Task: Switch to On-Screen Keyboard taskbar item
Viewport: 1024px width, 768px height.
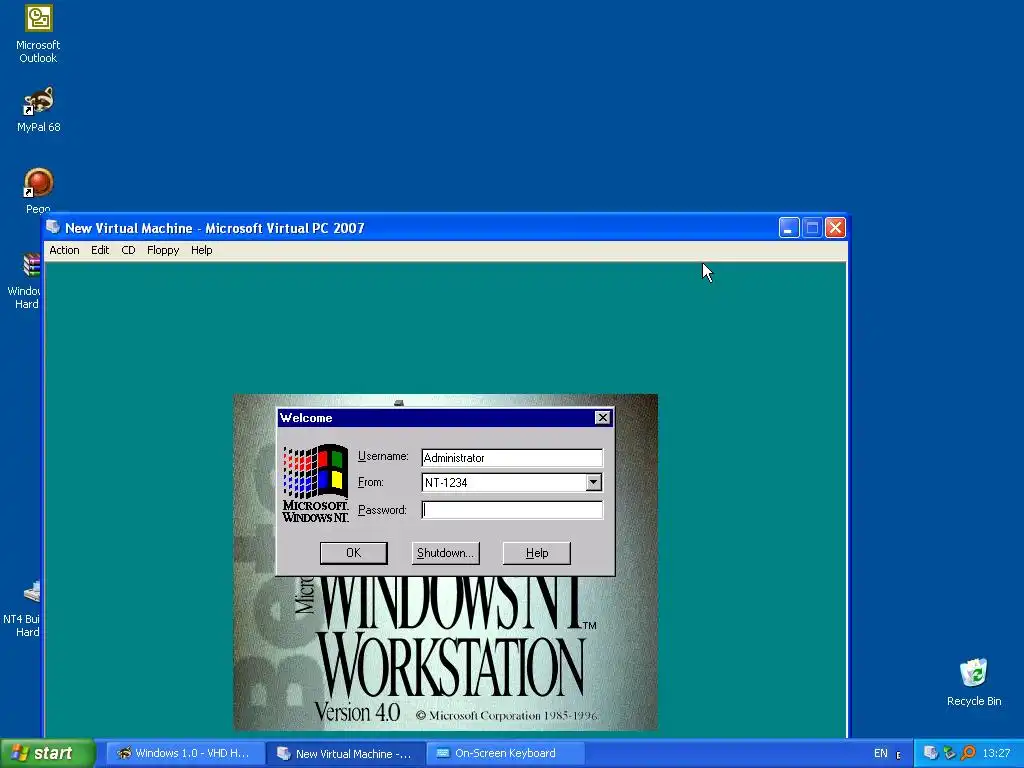Action: click(505, 753)
